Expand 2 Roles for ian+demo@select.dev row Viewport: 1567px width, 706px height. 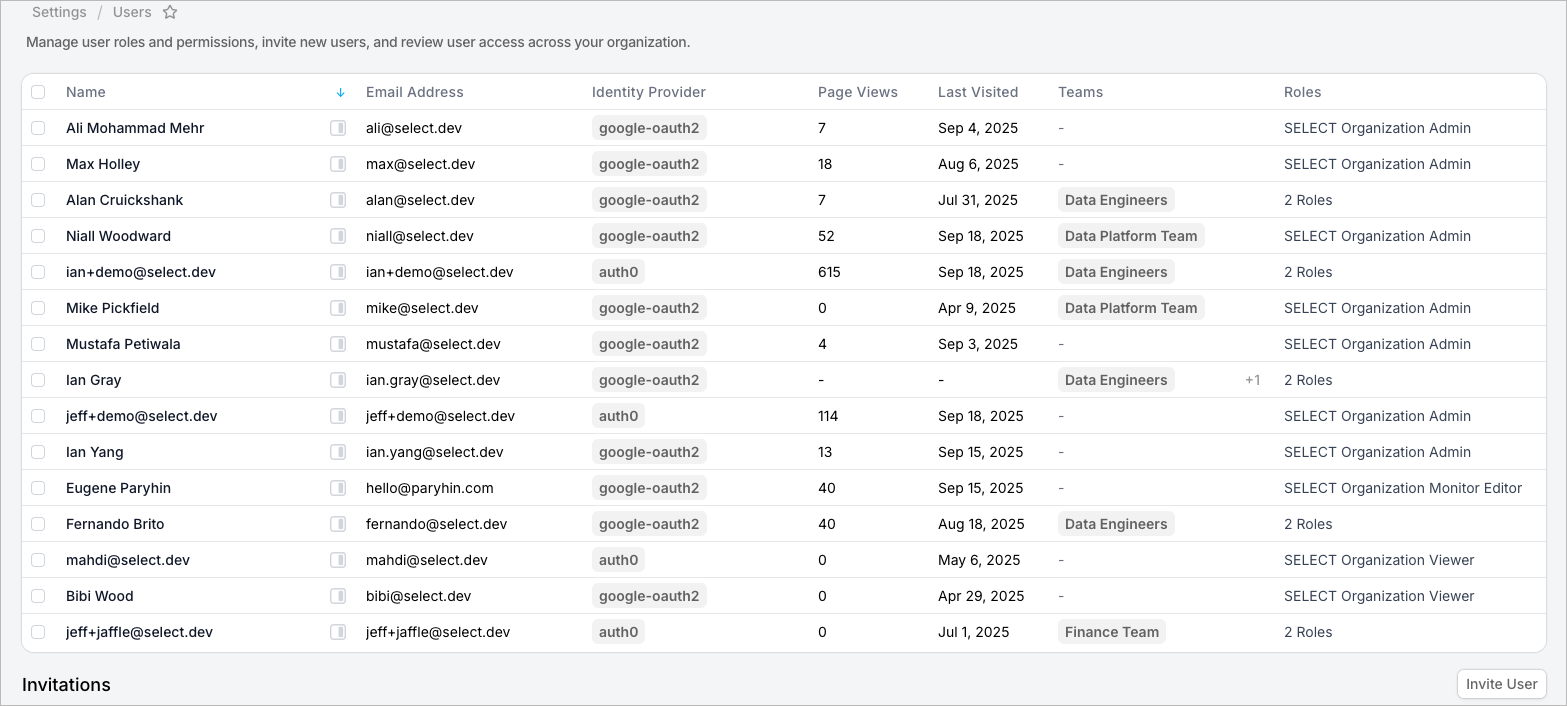(1308, 272)
